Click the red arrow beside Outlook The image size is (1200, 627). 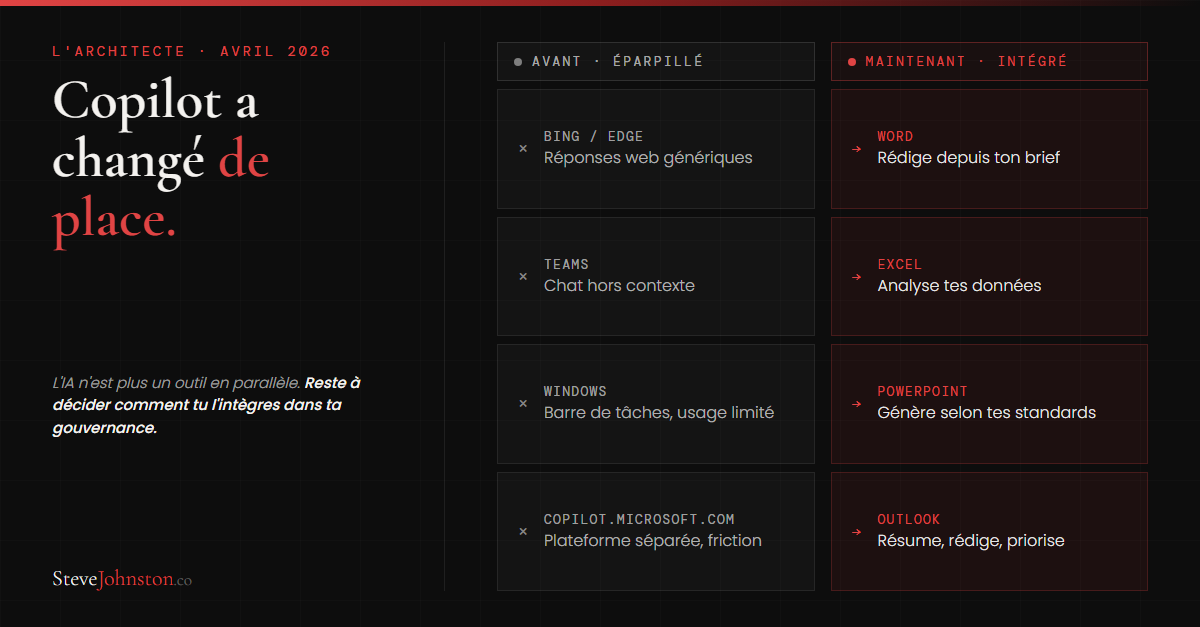tap(857, 532)
